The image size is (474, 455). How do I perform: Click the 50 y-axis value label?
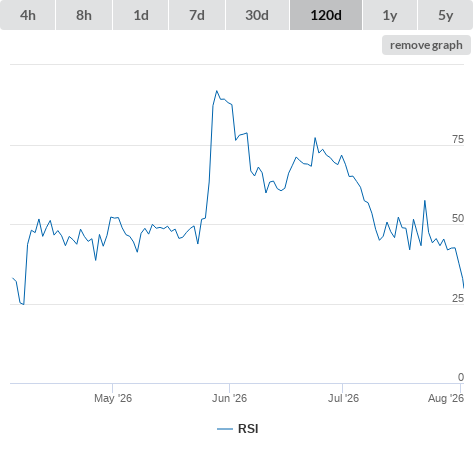(x=458, y=218)
